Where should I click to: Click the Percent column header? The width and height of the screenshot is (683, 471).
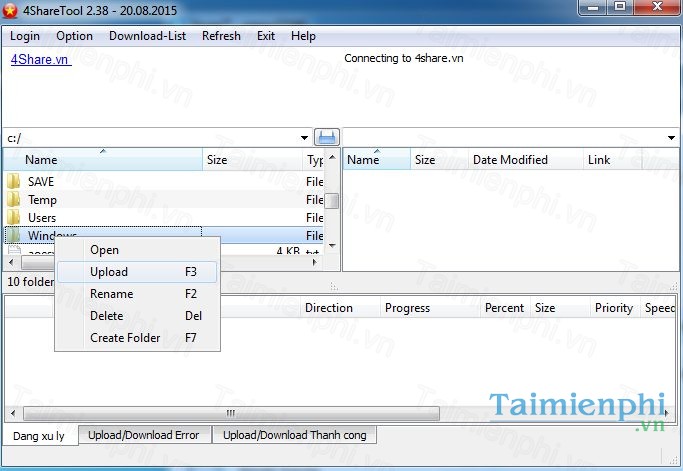tap(505, 308)
